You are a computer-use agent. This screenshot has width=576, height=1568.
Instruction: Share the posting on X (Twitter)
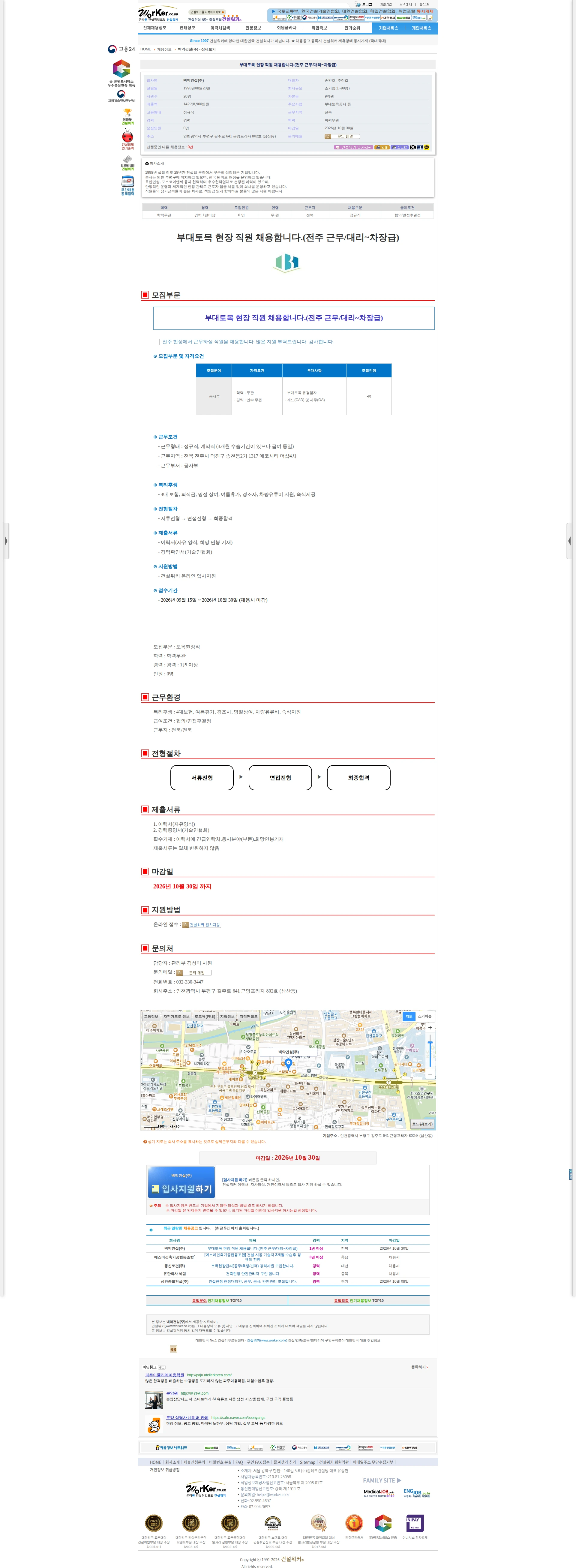click(413, 147)
